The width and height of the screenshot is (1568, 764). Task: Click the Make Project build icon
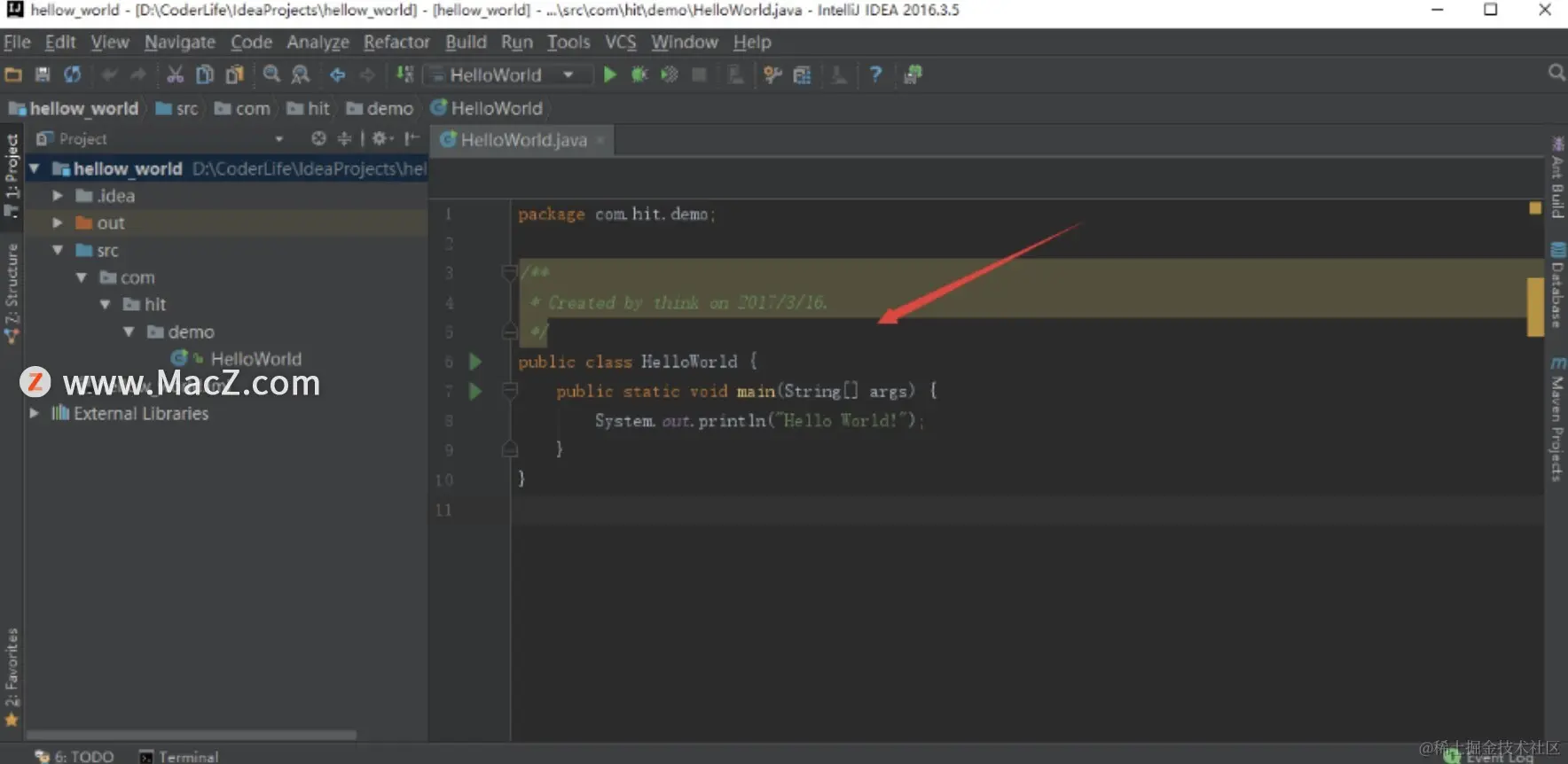(404, 75)
